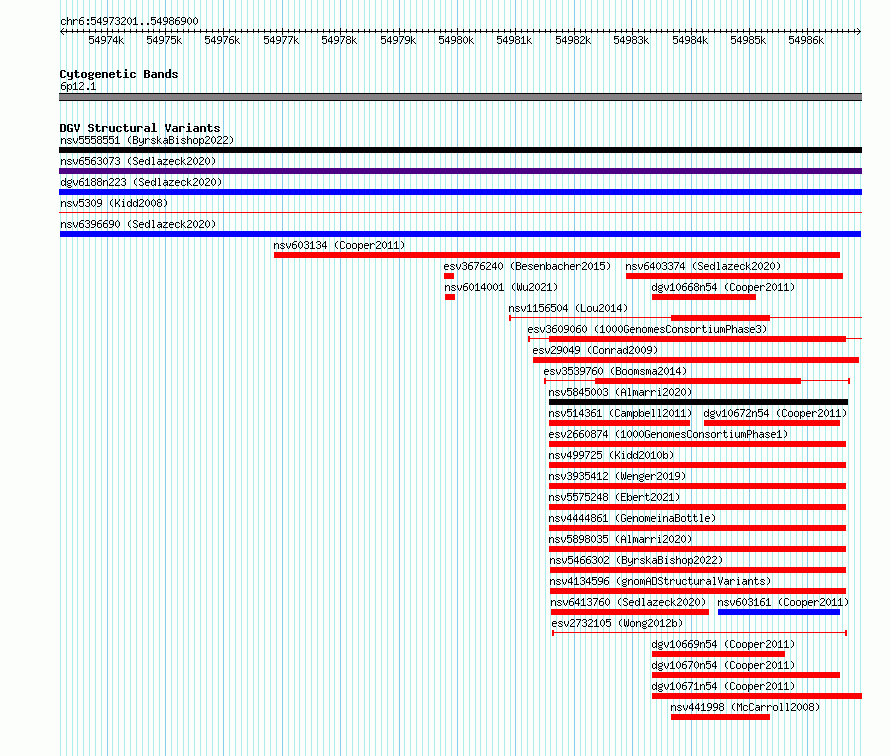The width and height of the screenshot is (890, 756).
Task: Open nsv5845003 (Almarri2020) label
Action: click(620, 392)
